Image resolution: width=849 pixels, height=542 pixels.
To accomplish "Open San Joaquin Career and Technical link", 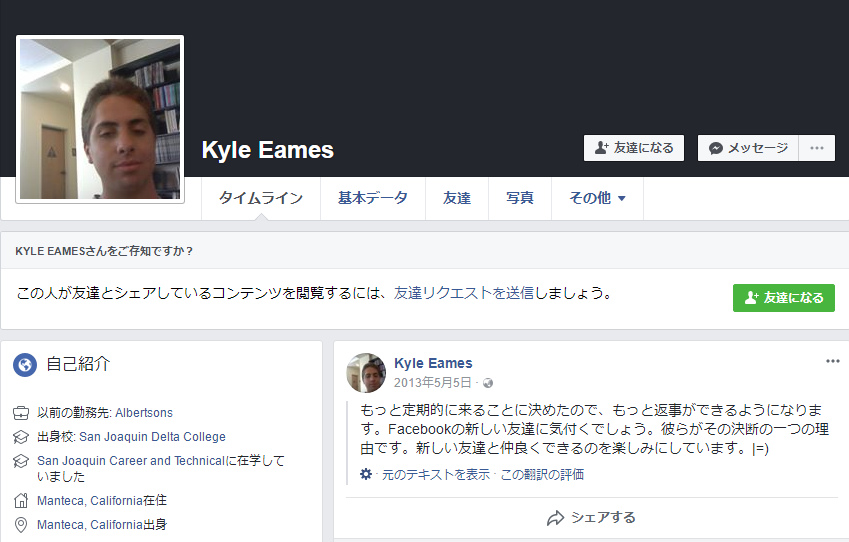I will tap(130, 461).
